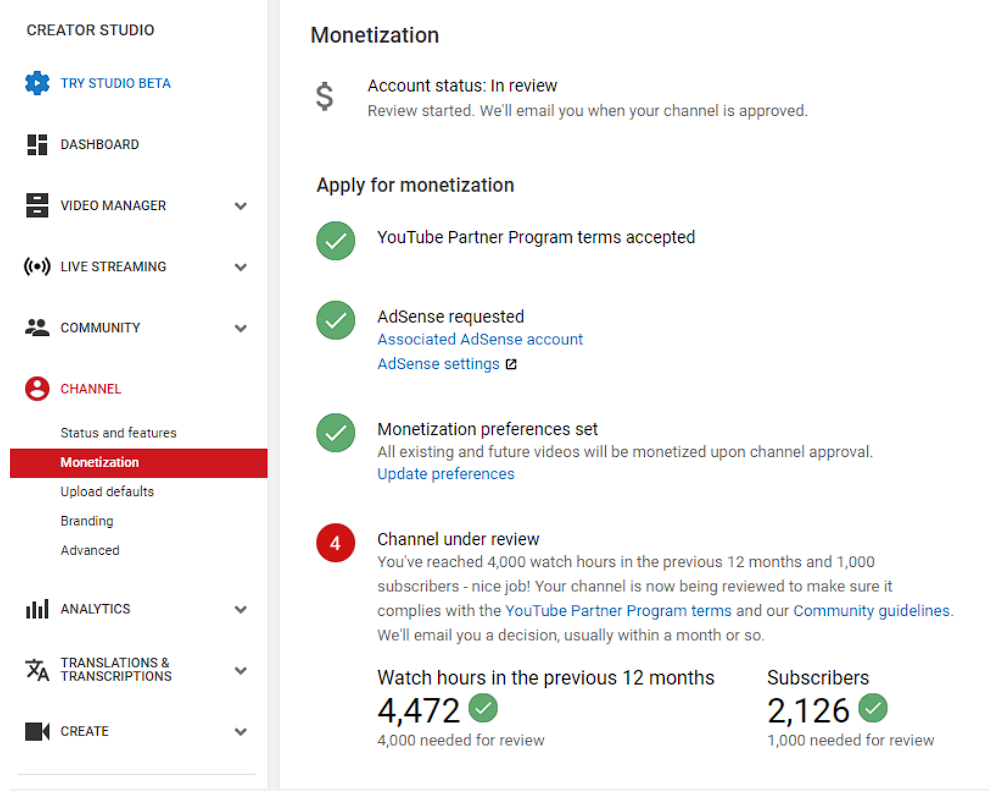Select the Create clapperboard icon
989x791 pixels.
[x=37, y=731]
